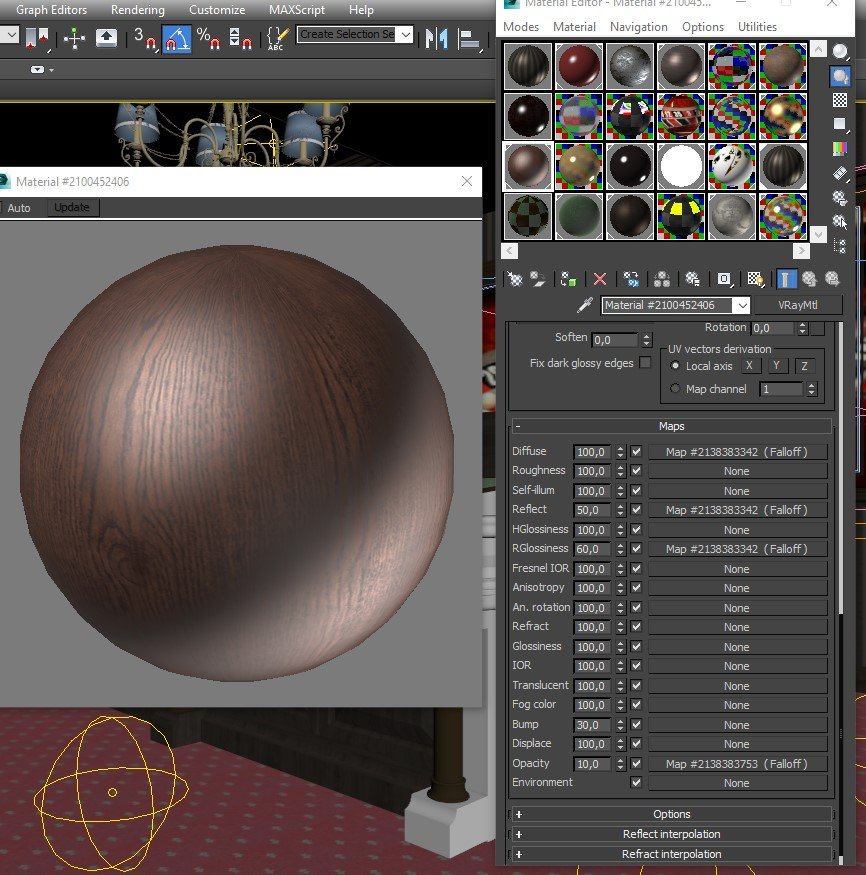This screenshot has width=866, height=875.
Task: Toggle Show End Result column icon
Action: [x=787, y=280]
